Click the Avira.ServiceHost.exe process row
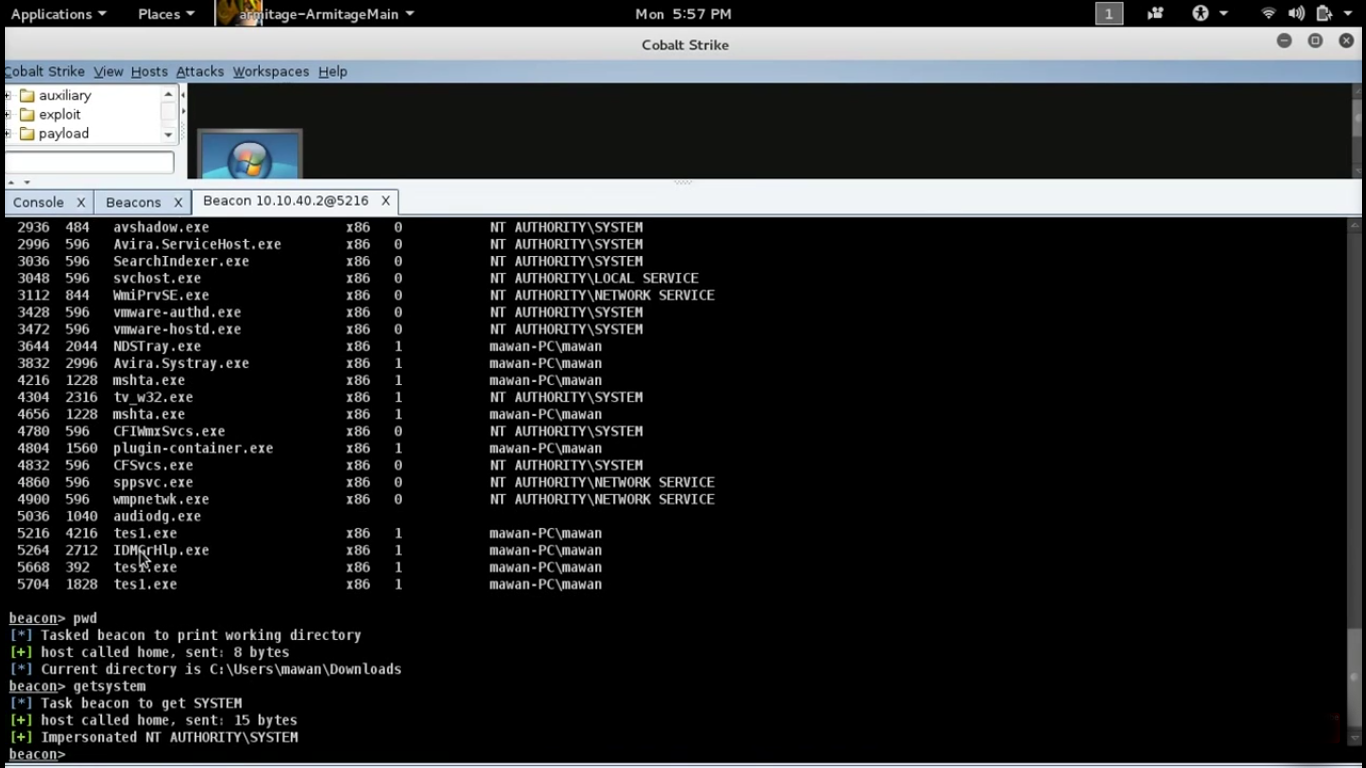 click(x=330, y=244)
